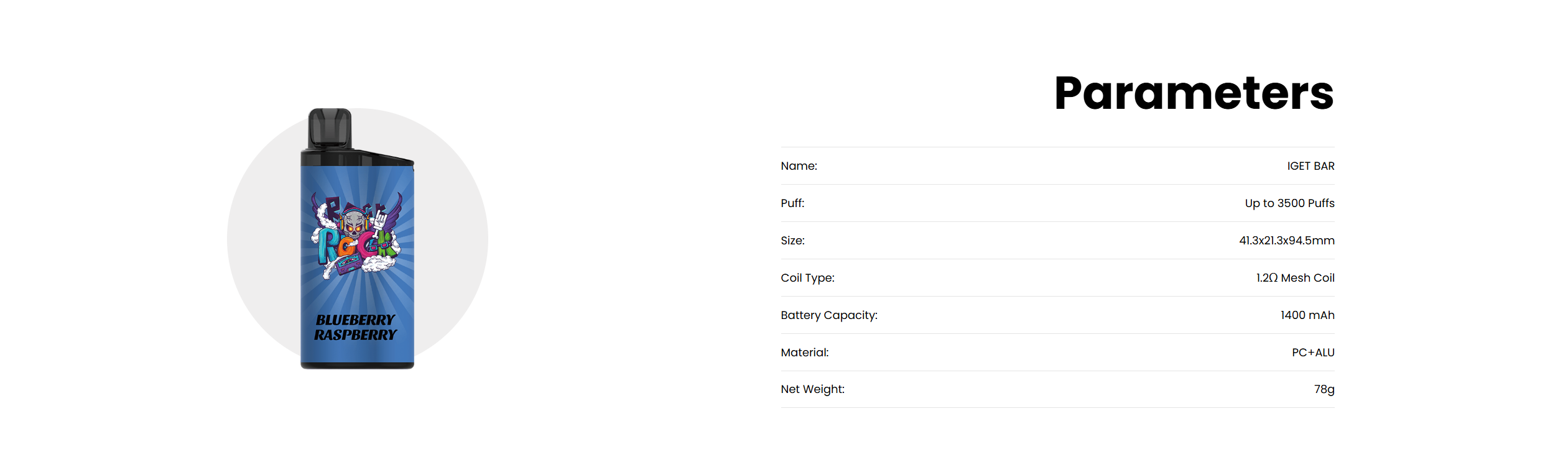Click the PC+ALU material value
This screenshot has height=467, width=1568.
(x=1313, y=353)
